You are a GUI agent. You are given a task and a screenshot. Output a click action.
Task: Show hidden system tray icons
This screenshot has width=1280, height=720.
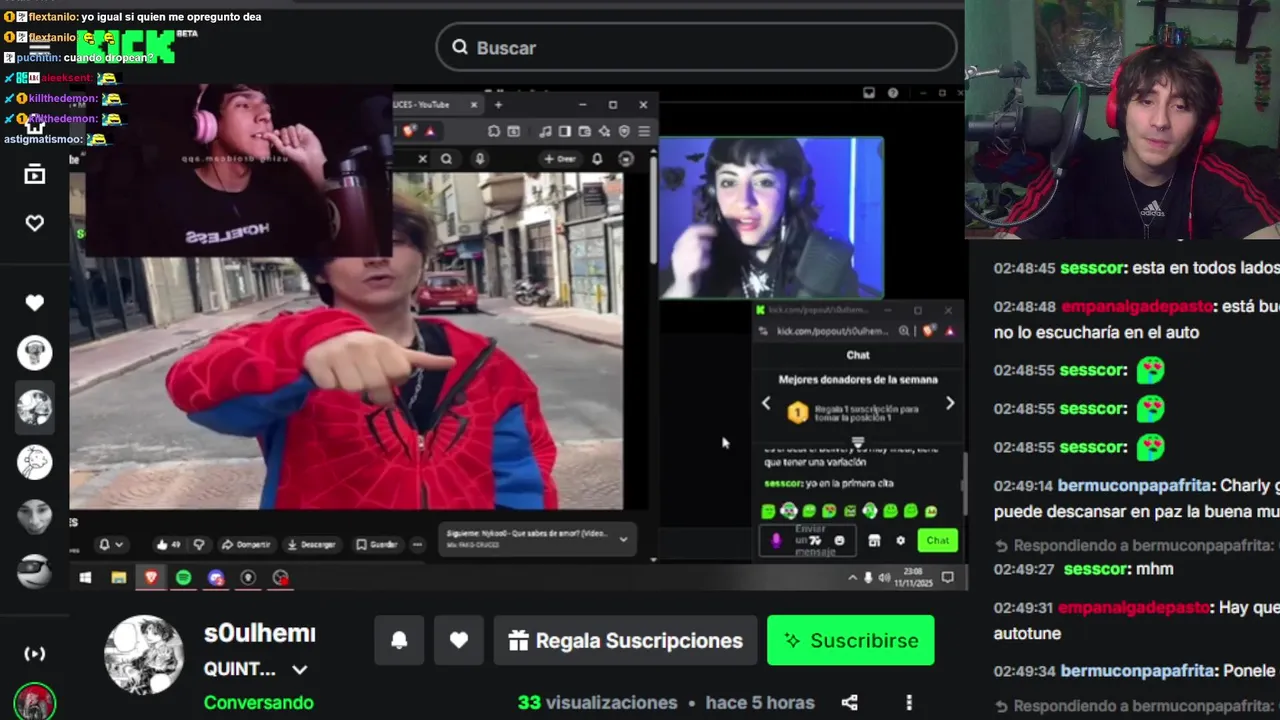tap(852, 577)
